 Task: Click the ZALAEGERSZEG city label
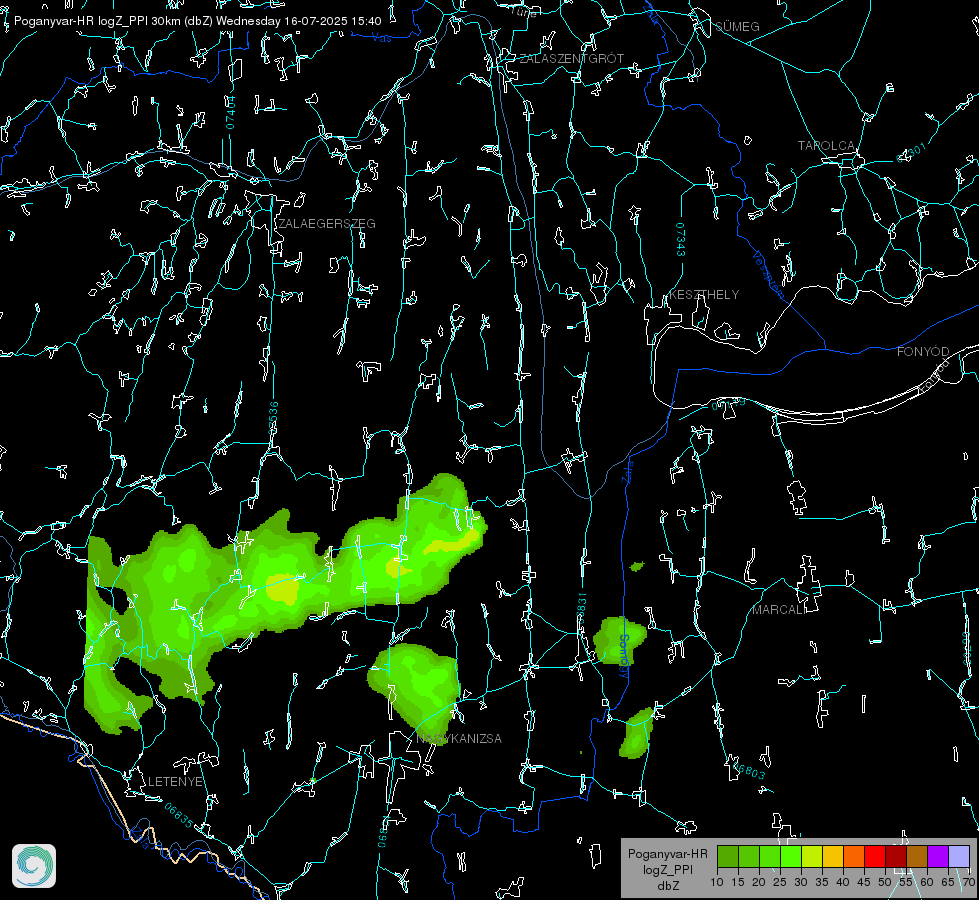327,224
